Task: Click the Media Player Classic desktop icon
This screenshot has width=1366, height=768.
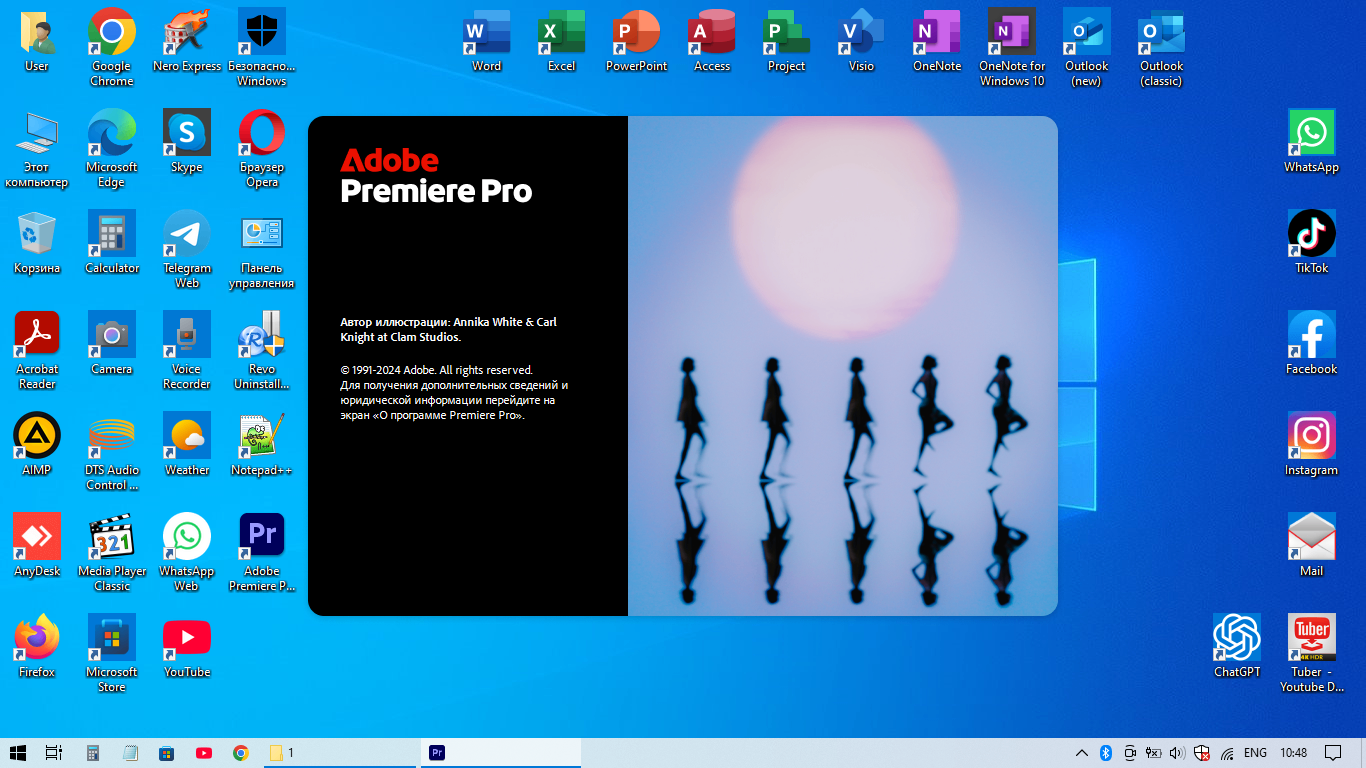Action: point(112,552)
